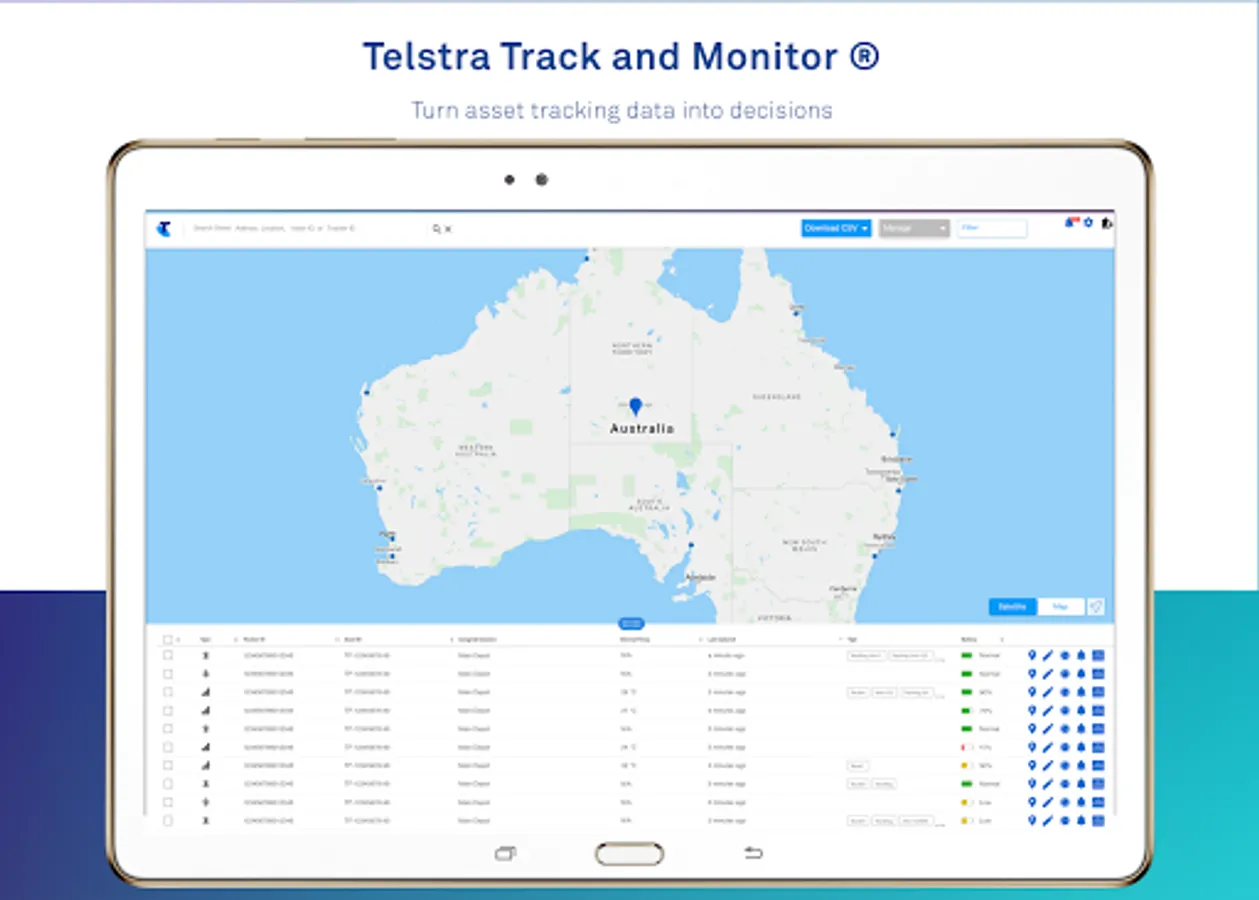This screenshot has width=1259, height=900.
Task: Open the history calendar icon in the 10% battery row
Action: [1098, 747]
